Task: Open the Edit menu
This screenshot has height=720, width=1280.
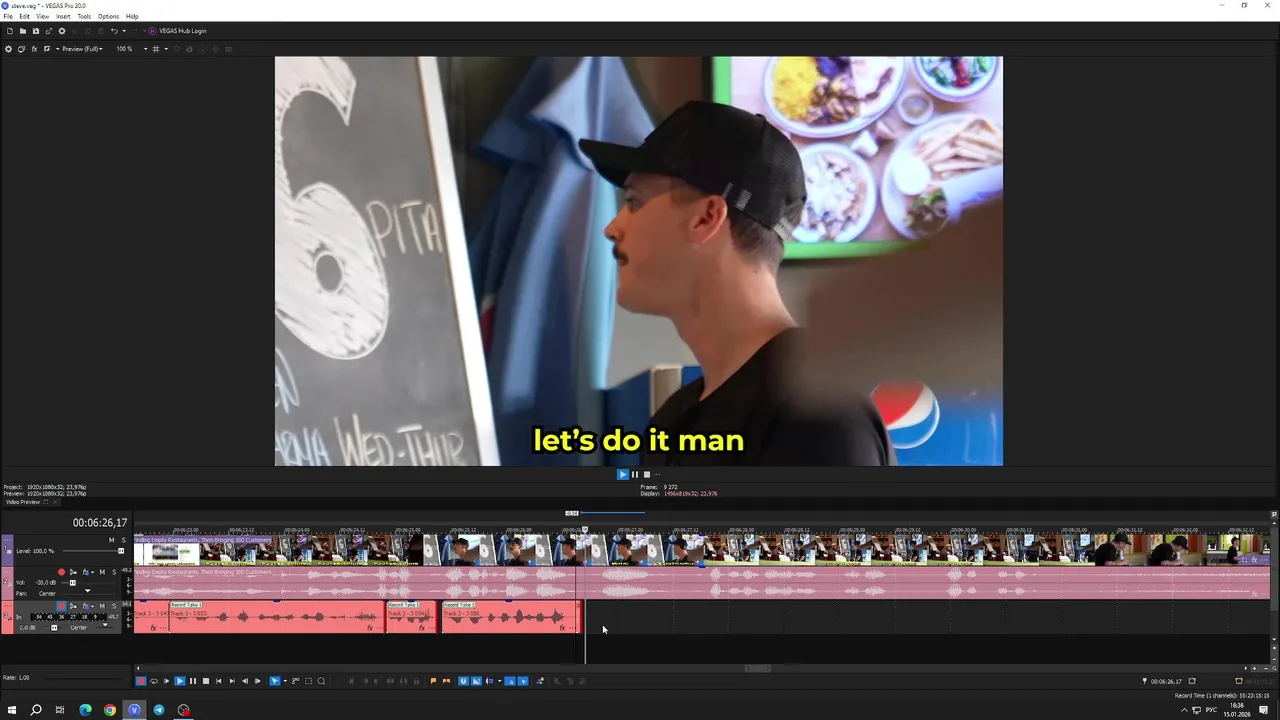Action: pyautogui.click(x=24, y=16)
